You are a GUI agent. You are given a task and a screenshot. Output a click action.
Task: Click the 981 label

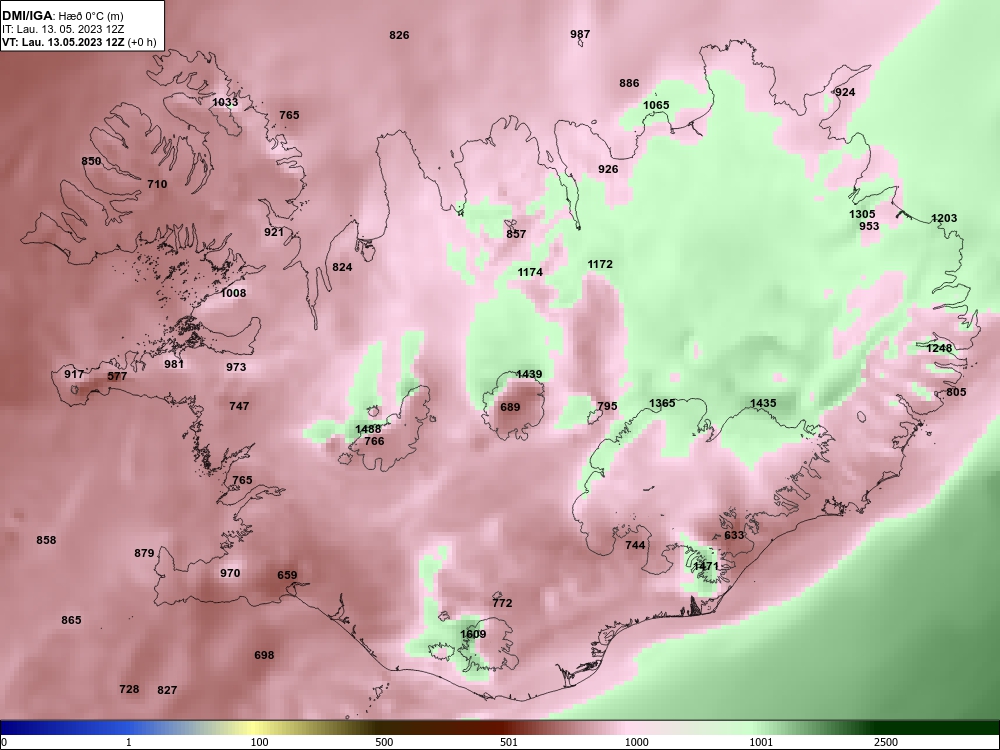pos(173,364)
